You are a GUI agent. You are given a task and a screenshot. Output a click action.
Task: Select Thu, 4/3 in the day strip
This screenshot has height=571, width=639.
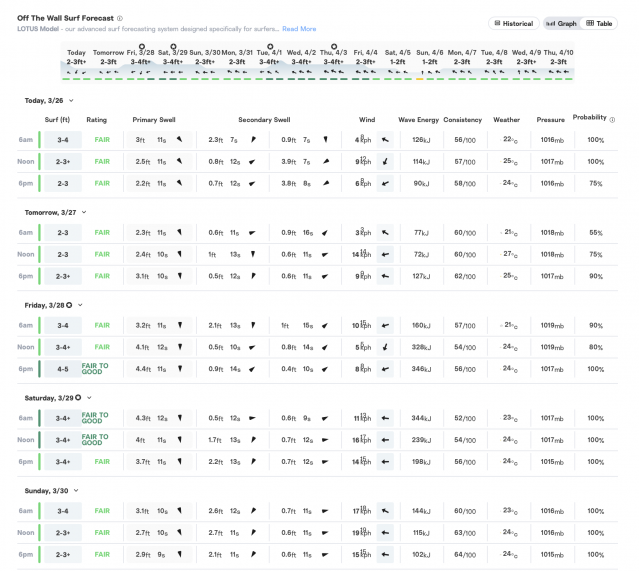click(333, 63)
